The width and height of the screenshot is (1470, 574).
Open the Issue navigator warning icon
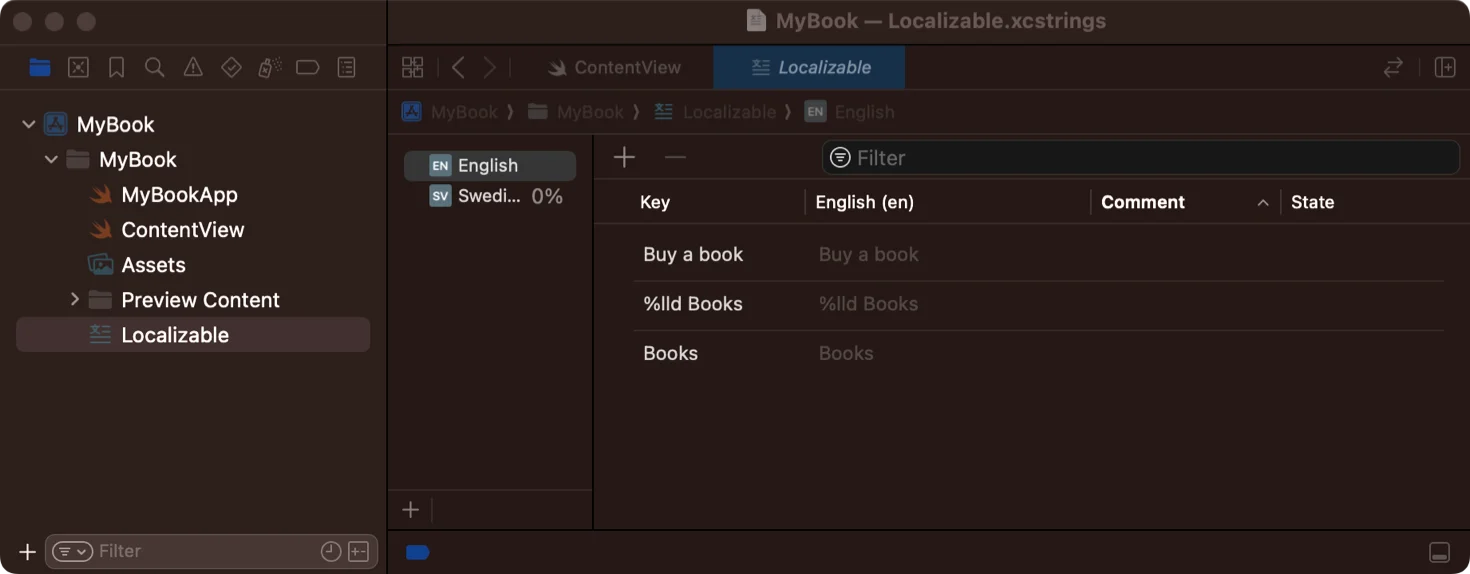[x=193, y=67]
